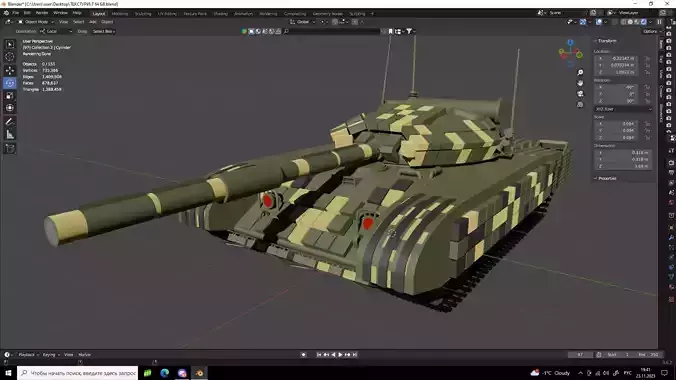
Task: Open the Windows Start menu
Action: coord(8,373)
